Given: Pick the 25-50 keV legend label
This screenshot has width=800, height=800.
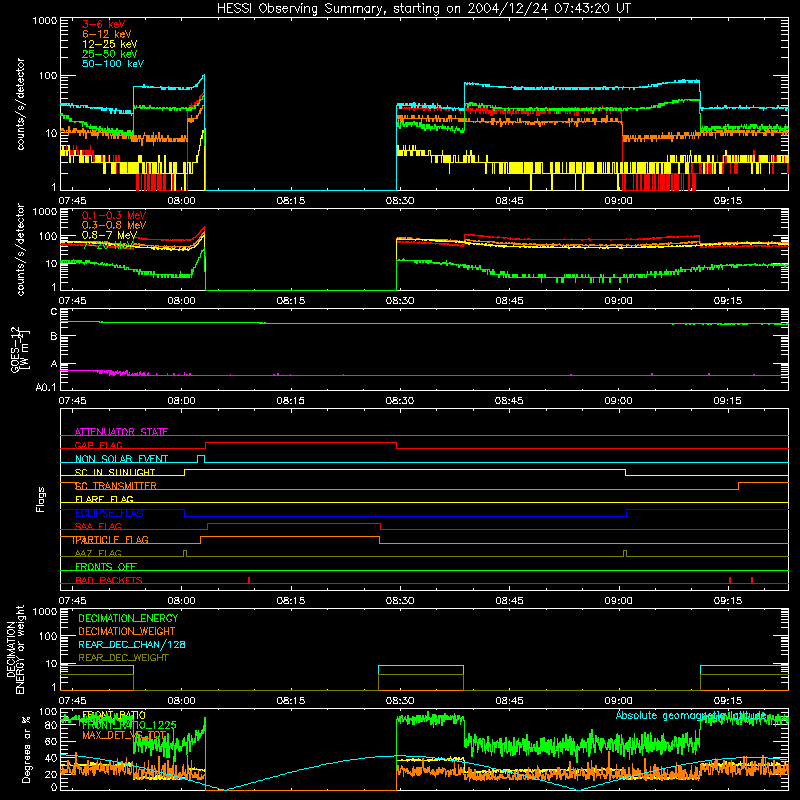Looking at the screenshot, I should (x=110, y=54).
